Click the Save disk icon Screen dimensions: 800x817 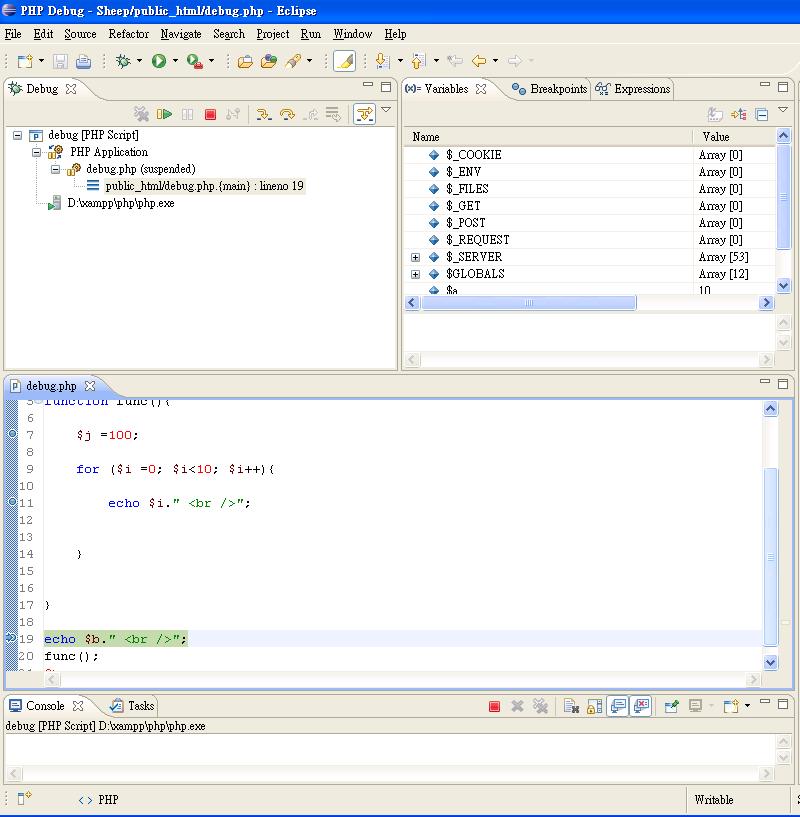click(60, 61)
